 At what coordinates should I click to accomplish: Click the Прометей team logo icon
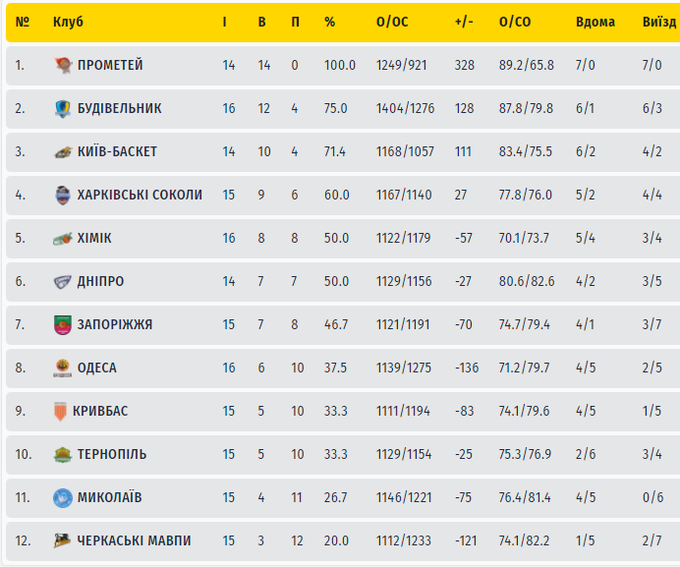point(63,65)
